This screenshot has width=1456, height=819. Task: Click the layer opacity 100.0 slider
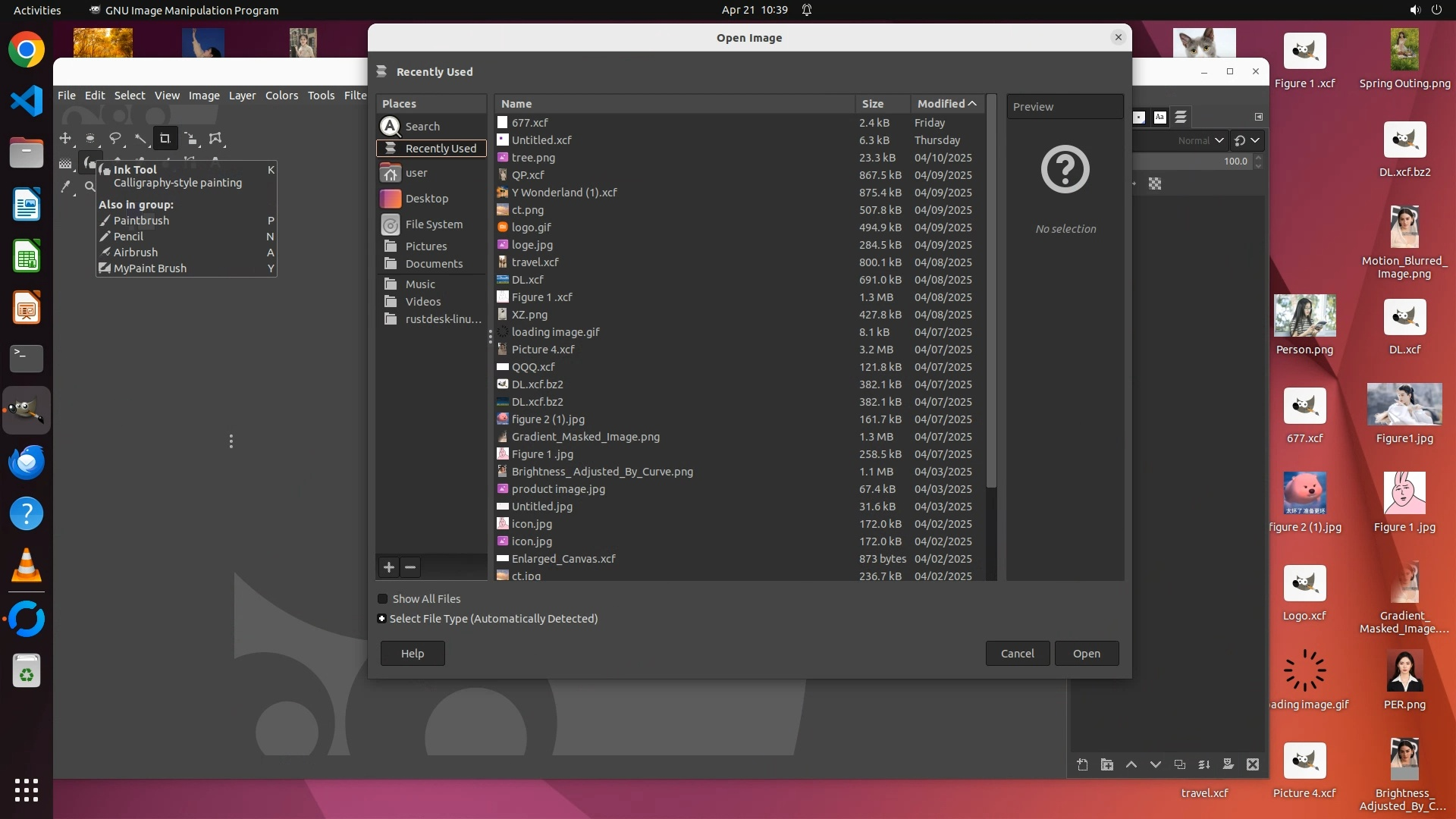[x=1194, y=162]
